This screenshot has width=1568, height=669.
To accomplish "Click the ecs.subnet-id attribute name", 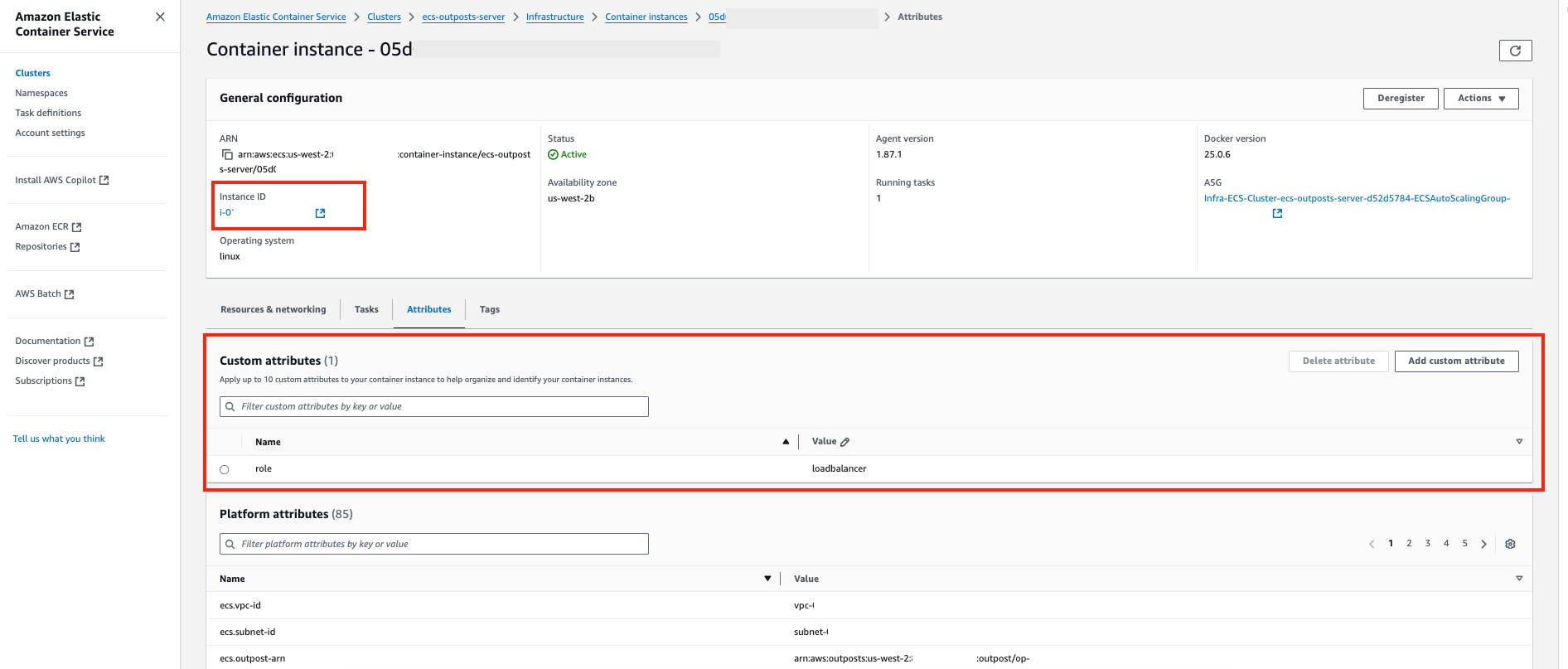I will [247, 632].
